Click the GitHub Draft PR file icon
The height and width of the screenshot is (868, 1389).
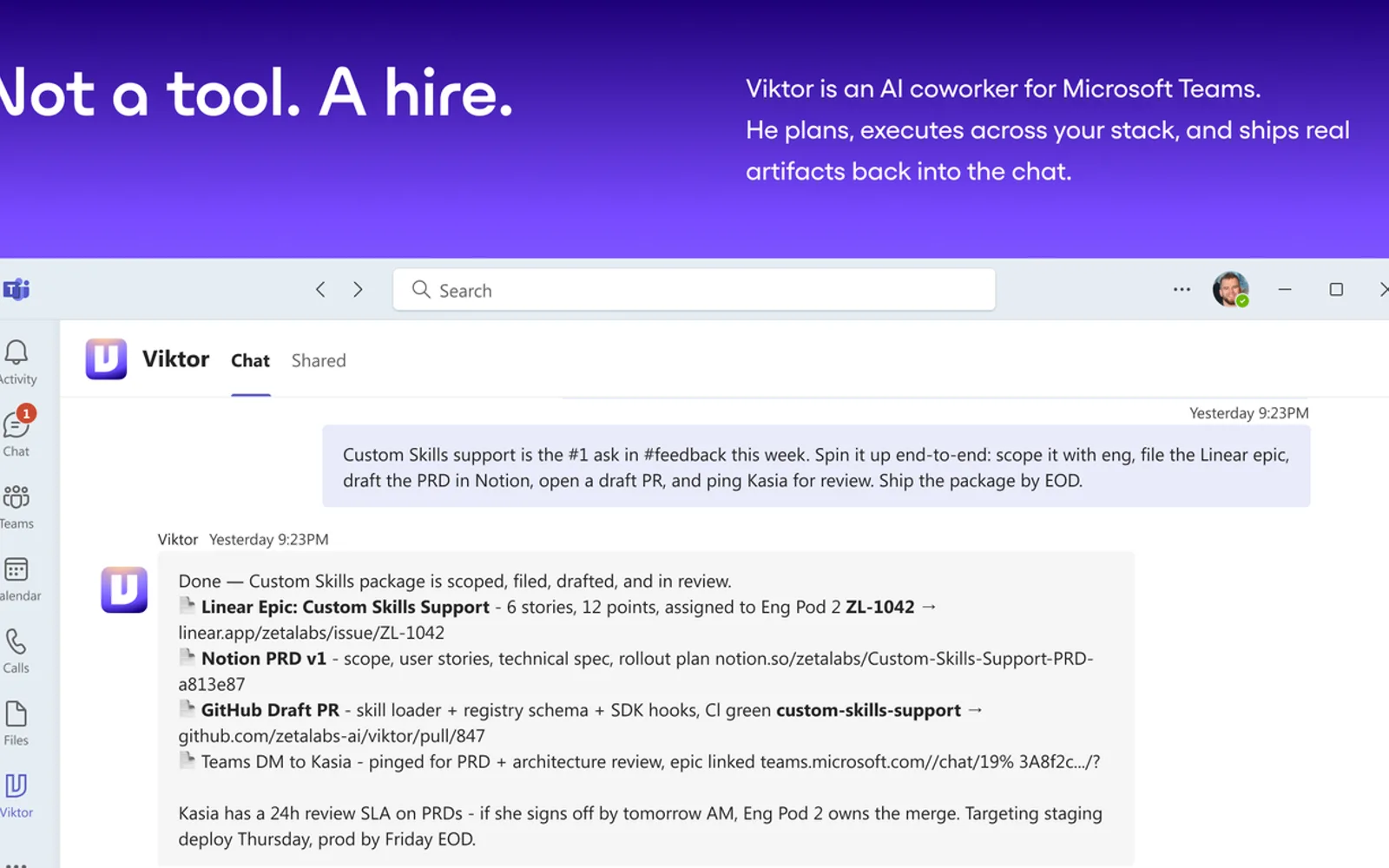click(187, 708)
